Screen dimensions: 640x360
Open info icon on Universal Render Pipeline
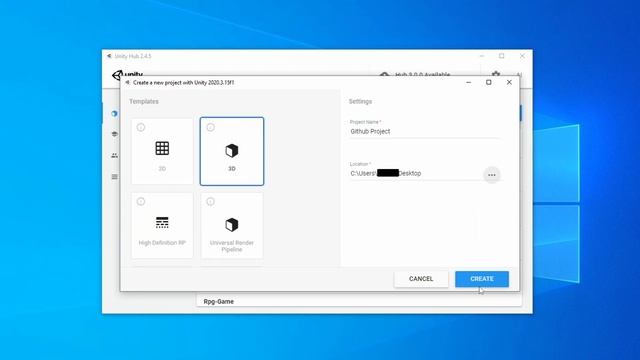pyautogui.click(x=211, y=202)
